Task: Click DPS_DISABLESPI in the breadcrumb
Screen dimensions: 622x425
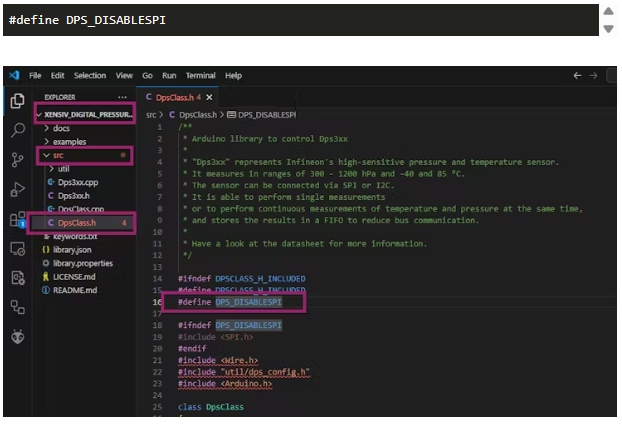Action: click(x=266, y=115)
